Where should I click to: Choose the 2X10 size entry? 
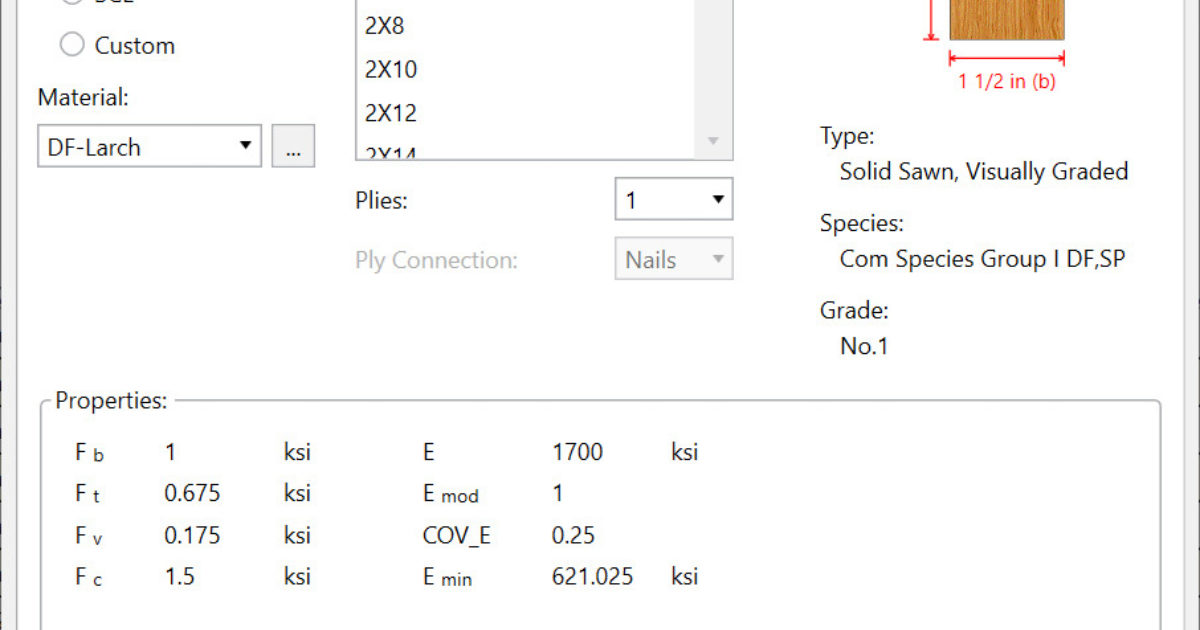click(x=391, y=70)
